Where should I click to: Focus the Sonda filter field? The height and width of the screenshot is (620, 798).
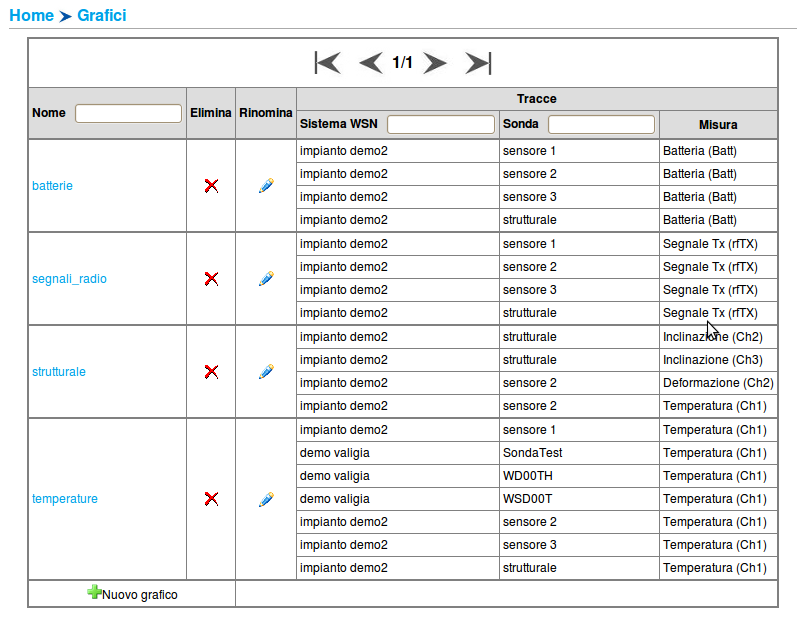[602, 124]
